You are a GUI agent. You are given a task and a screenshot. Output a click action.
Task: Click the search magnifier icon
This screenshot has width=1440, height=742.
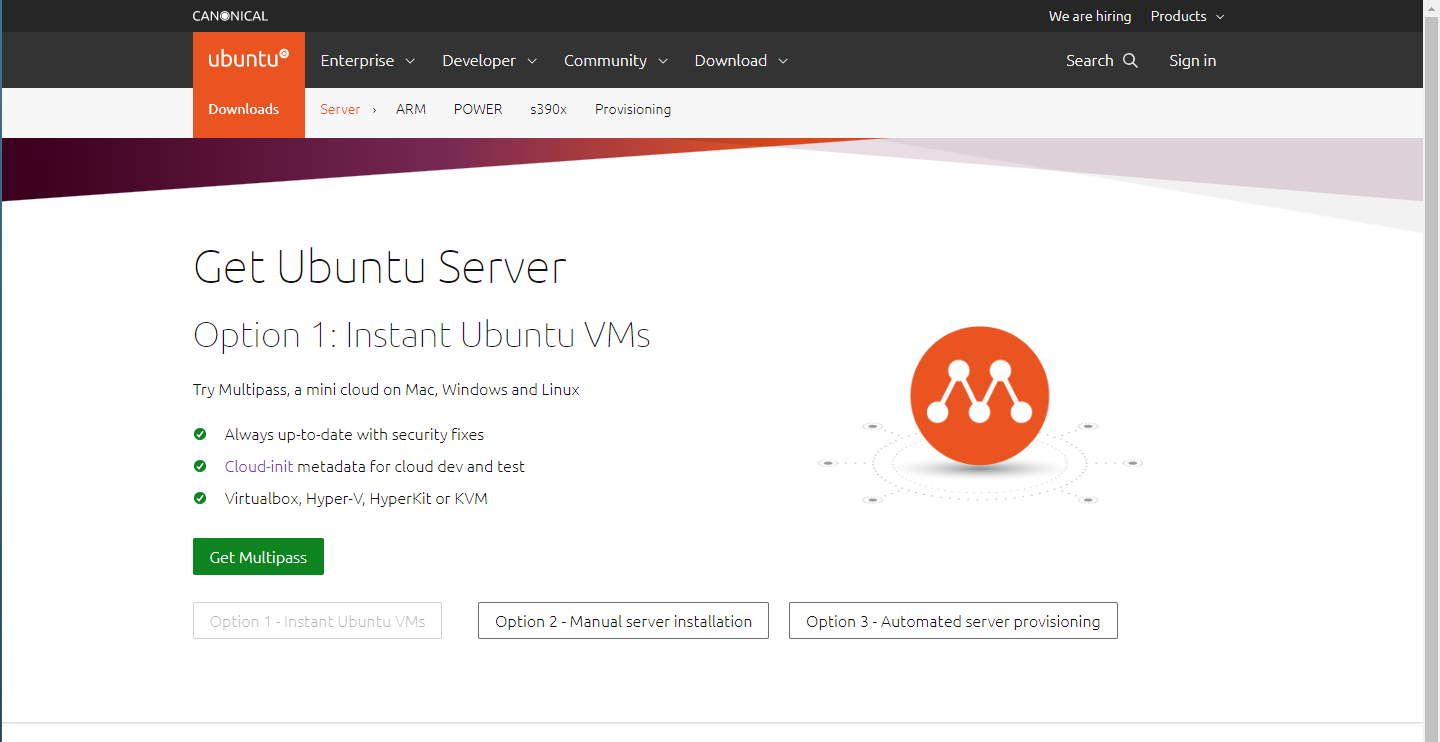pos(1130,60)
